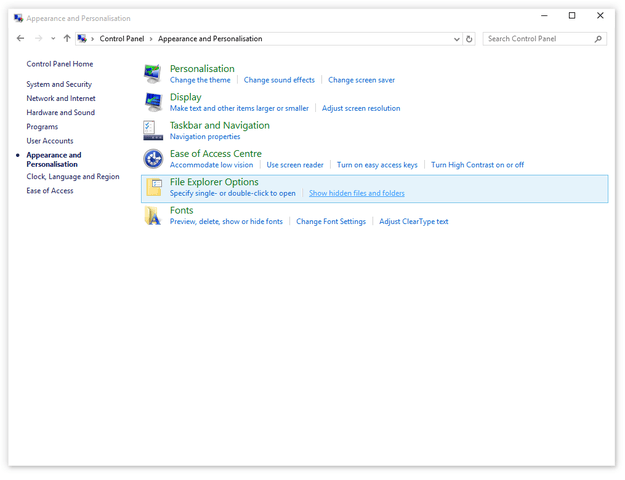
Task: Open the Taskbar and Navigation icon
Action: click(152, 130)
